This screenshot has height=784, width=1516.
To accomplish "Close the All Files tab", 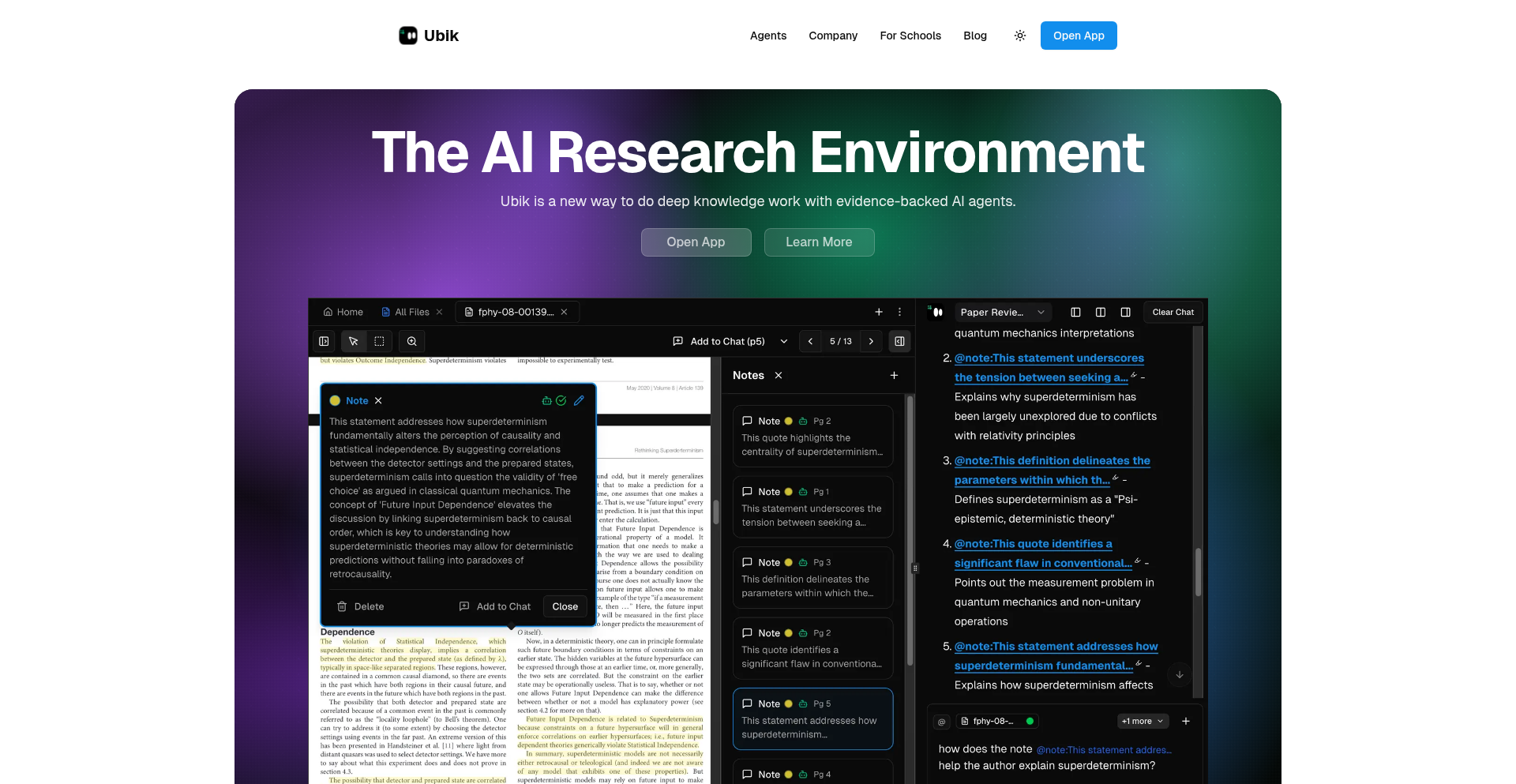I will coord(440,312).
